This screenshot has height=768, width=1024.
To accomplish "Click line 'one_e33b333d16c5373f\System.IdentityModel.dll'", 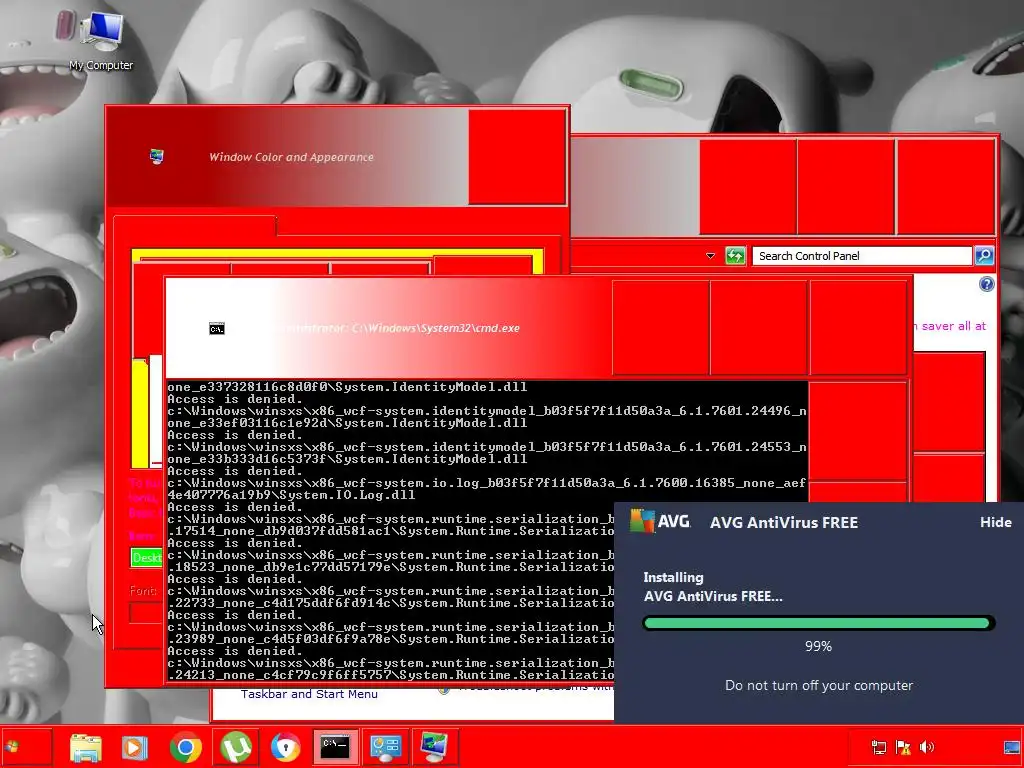I will (347, 458).
